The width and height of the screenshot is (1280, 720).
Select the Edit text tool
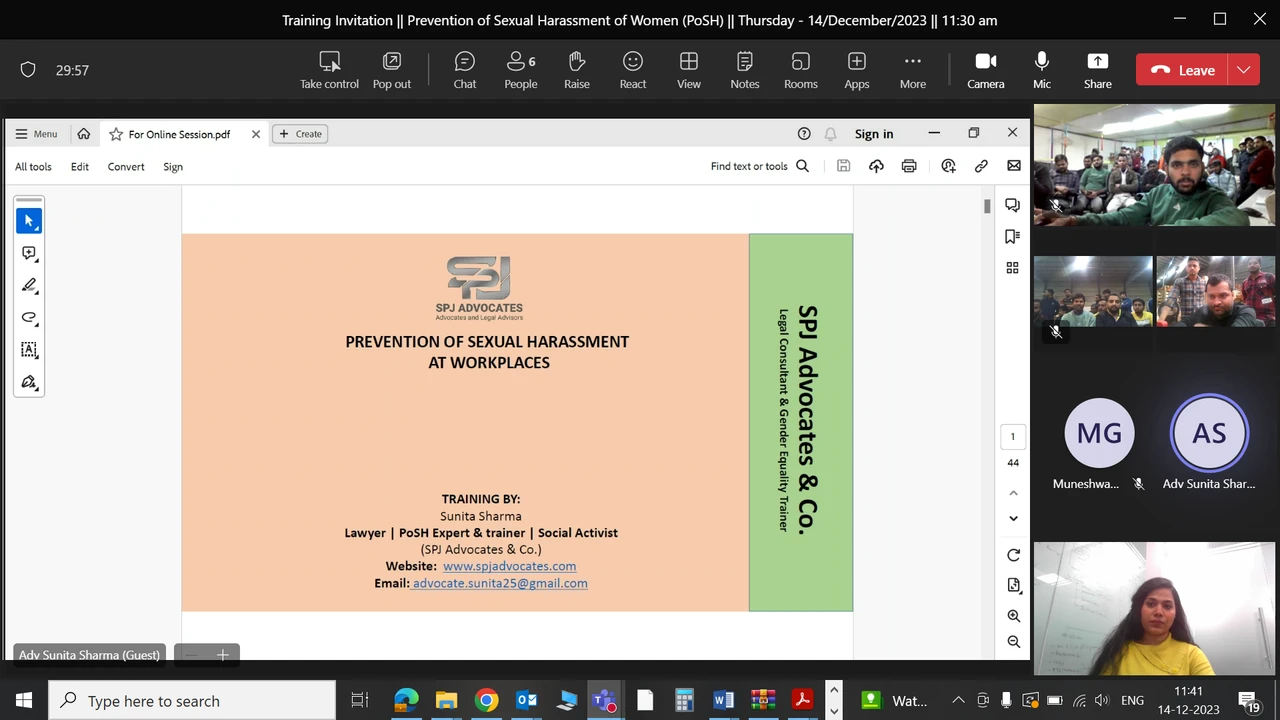click(x=29, y=350)
